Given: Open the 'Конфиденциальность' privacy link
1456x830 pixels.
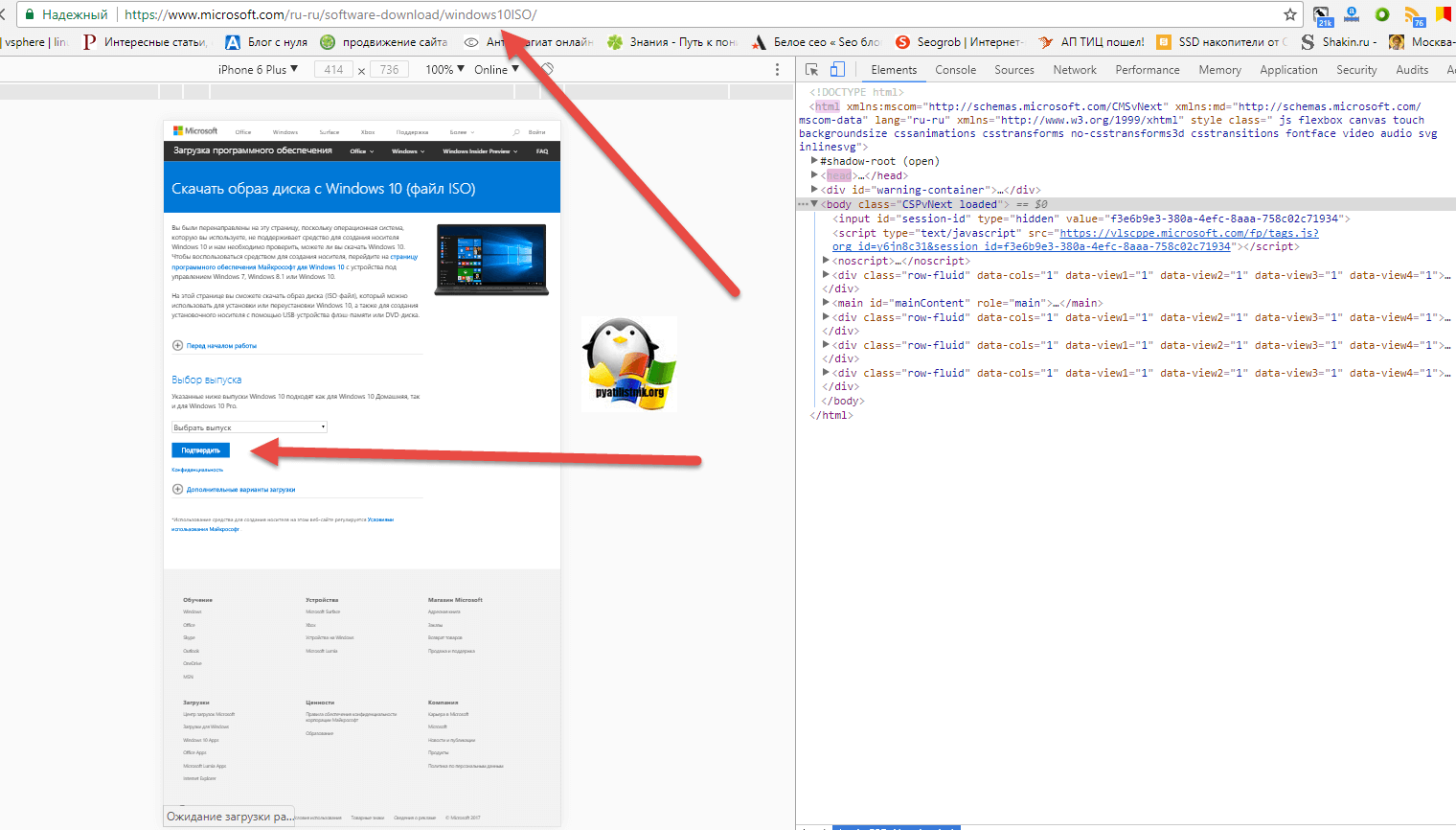Looking at the screenshot, I should pos(197,470).
